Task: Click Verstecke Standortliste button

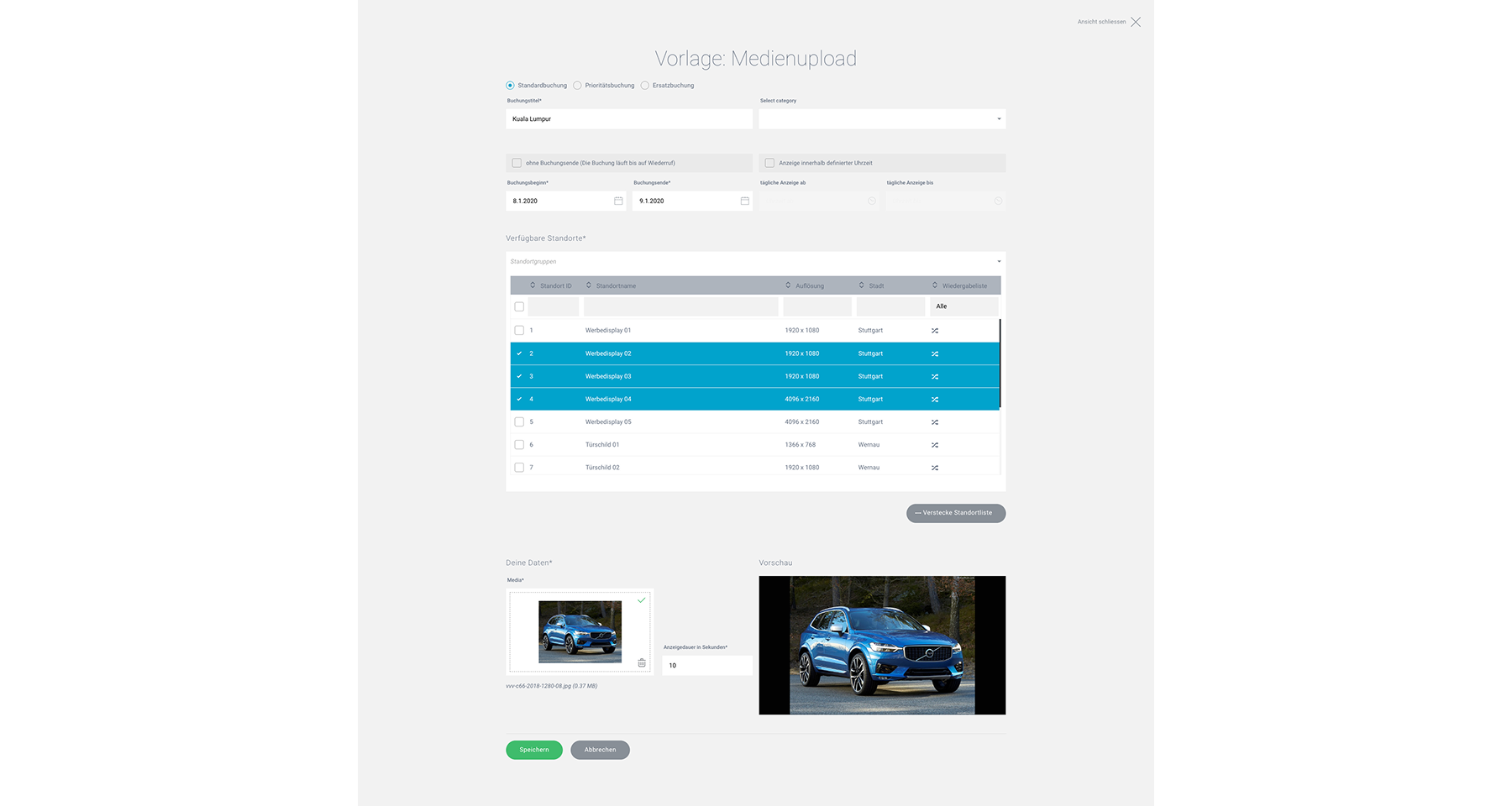Action: pos(956,513)
